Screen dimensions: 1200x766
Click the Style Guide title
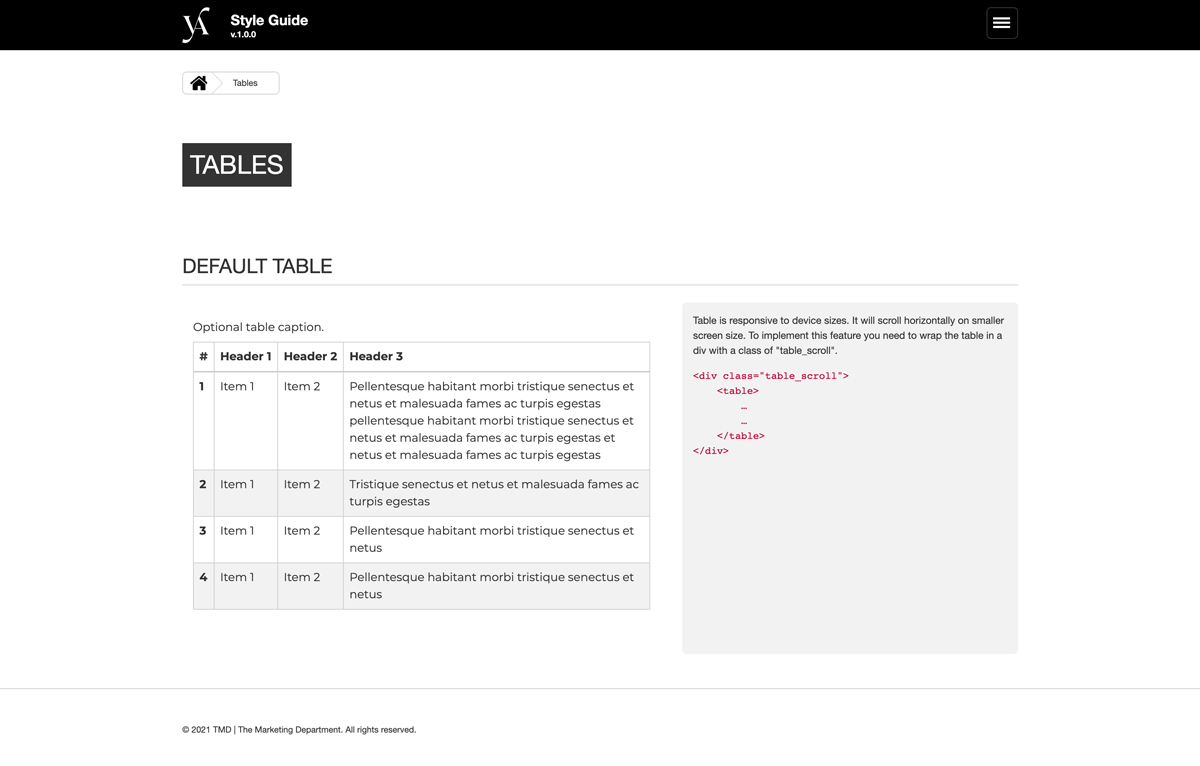[269, 20]
